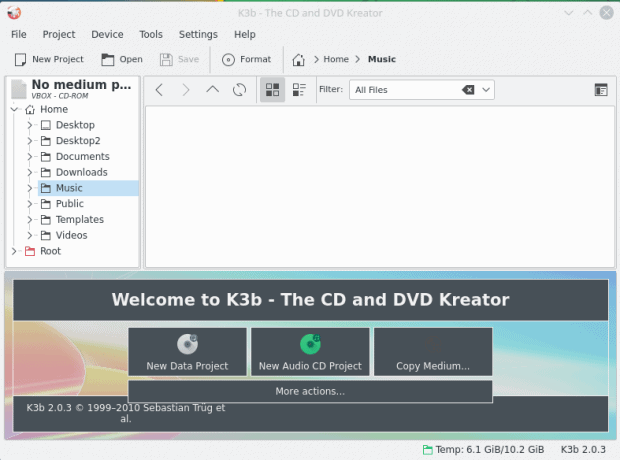The image size is (620, 460).
Task: Click the breadcrumb arrow before Music
Action: 357,59
